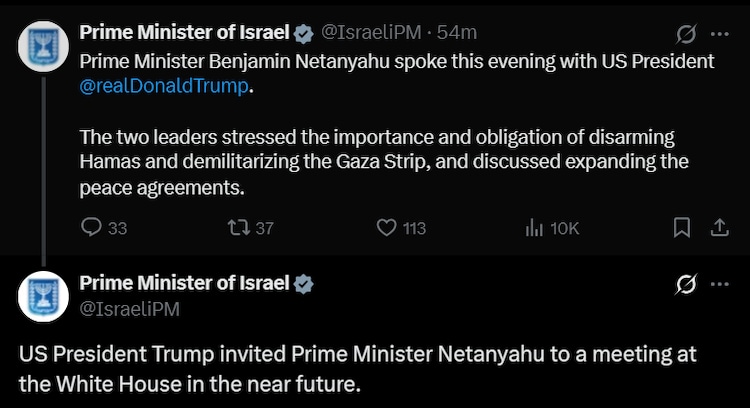750x408 pixels.
Task: Click the verified badge on the first post
Action: (x=303, y=33)
